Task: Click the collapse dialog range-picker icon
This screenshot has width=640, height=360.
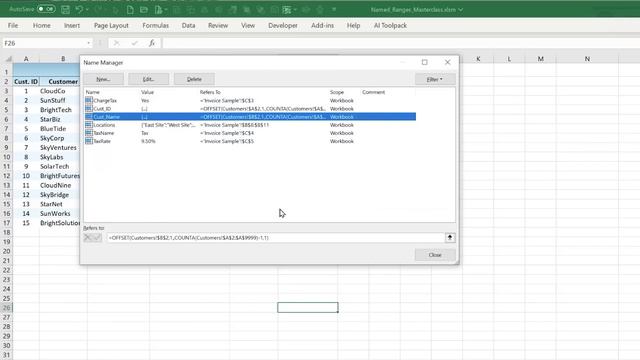Action: [x=450, y=238]
